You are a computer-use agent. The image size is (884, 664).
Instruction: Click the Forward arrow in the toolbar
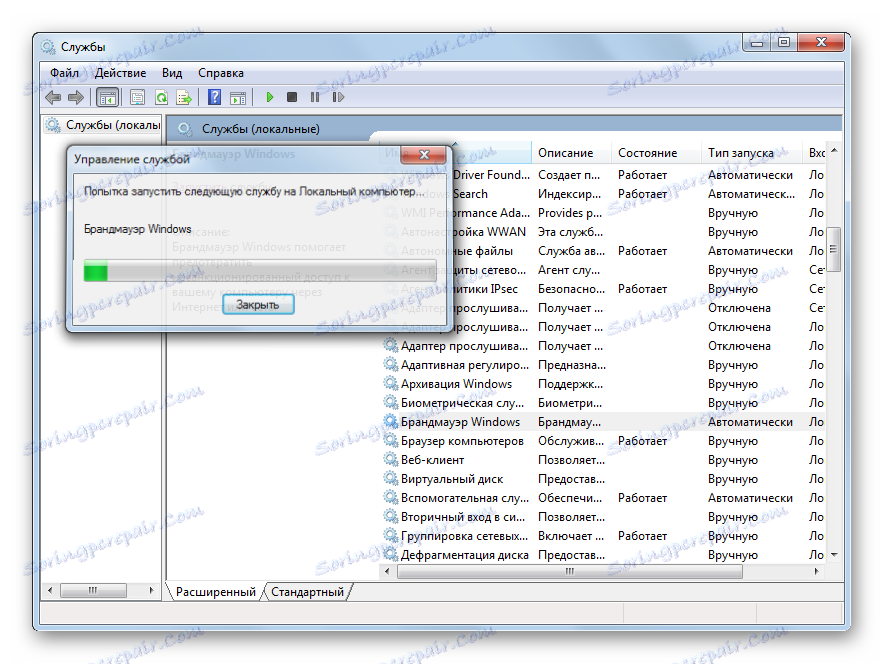pyautogui.click(x=76, y=98)
